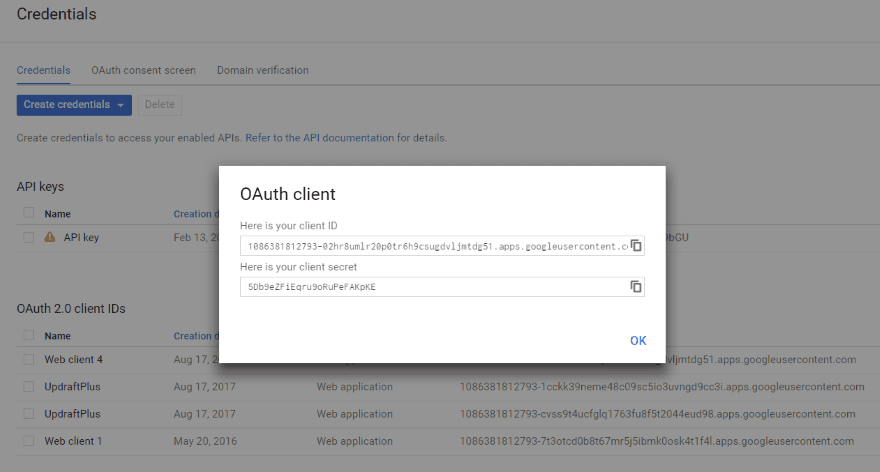
Task: Open the Create credentials dropdown
Action: tap(74, 105)
